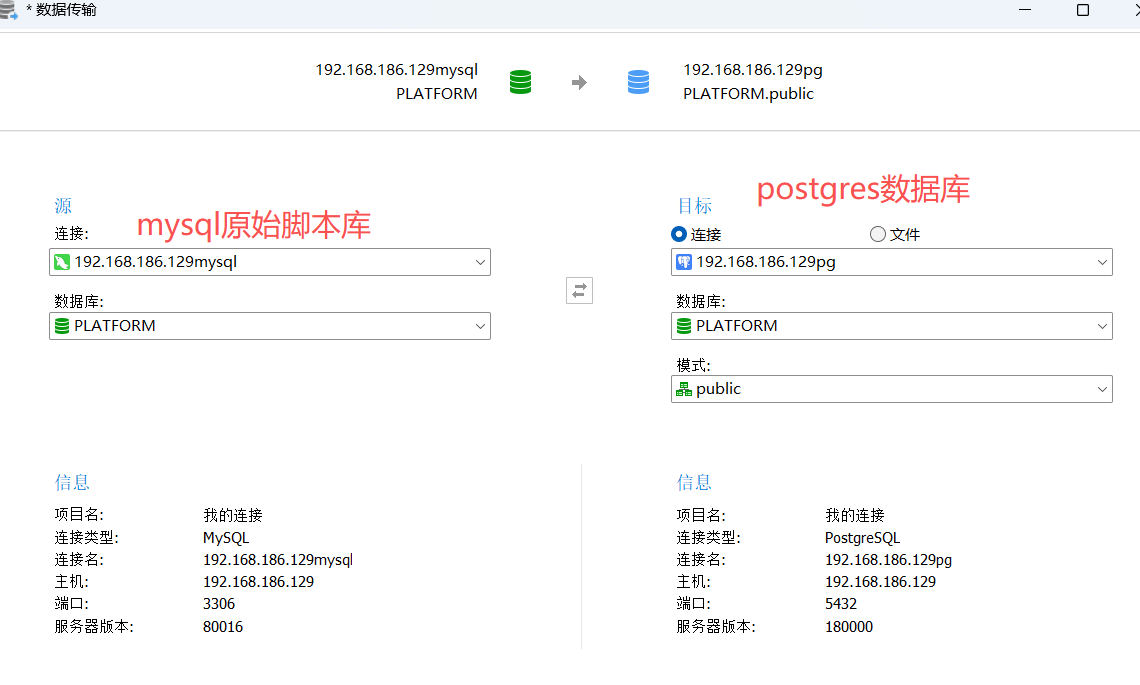Open the 模式 public schema dropdown arrow
This screenshot has width=1140, height=685.
pos(1102,390)
